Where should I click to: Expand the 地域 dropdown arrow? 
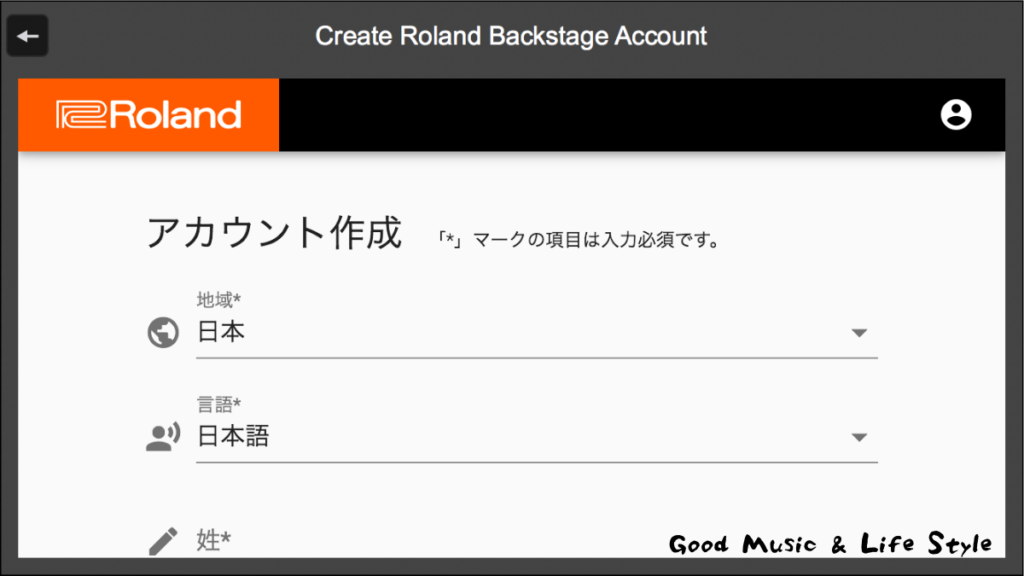point(859,333)
